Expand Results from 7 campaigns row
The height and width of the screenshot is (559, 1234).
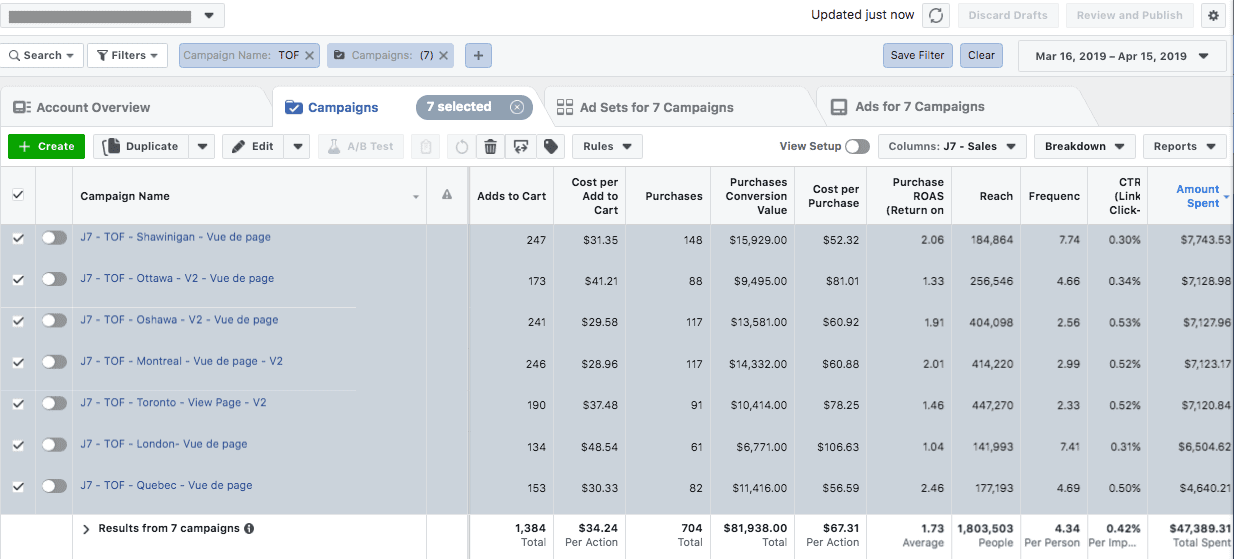pyautogui.click(x=86, y=529)
